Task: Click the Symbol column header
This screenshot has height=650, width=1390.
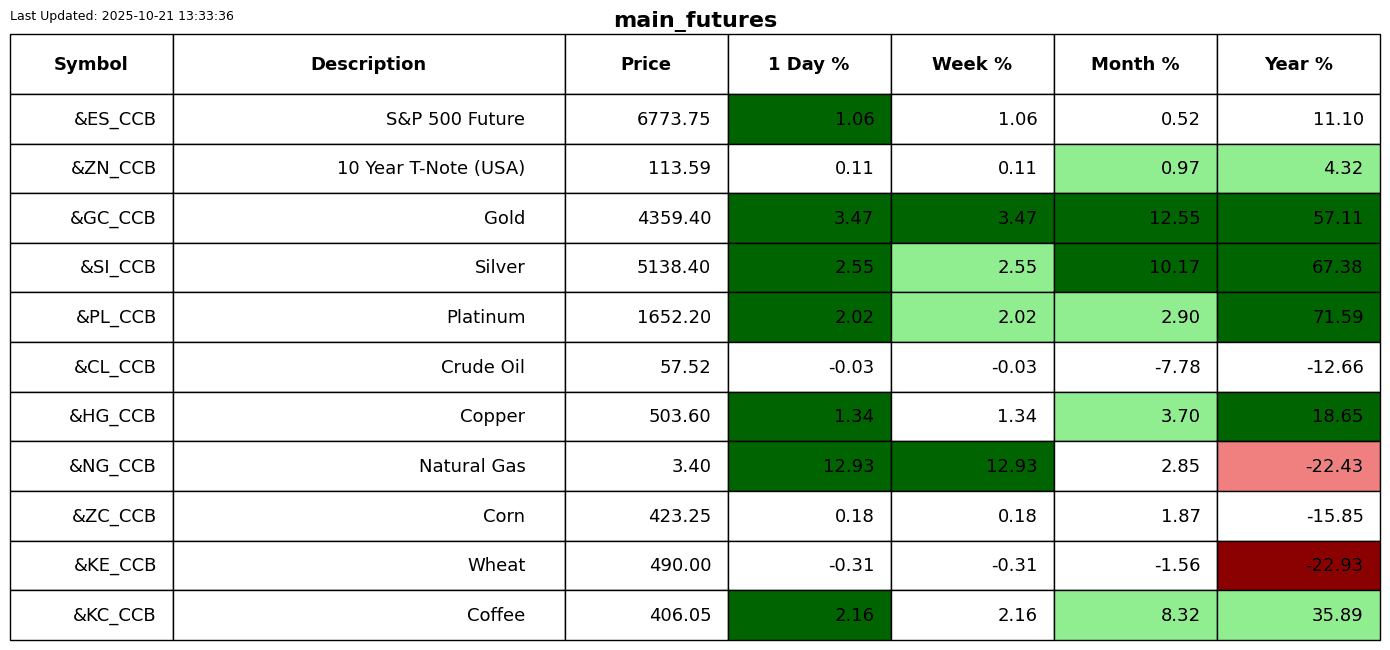Action: (91, 64)
